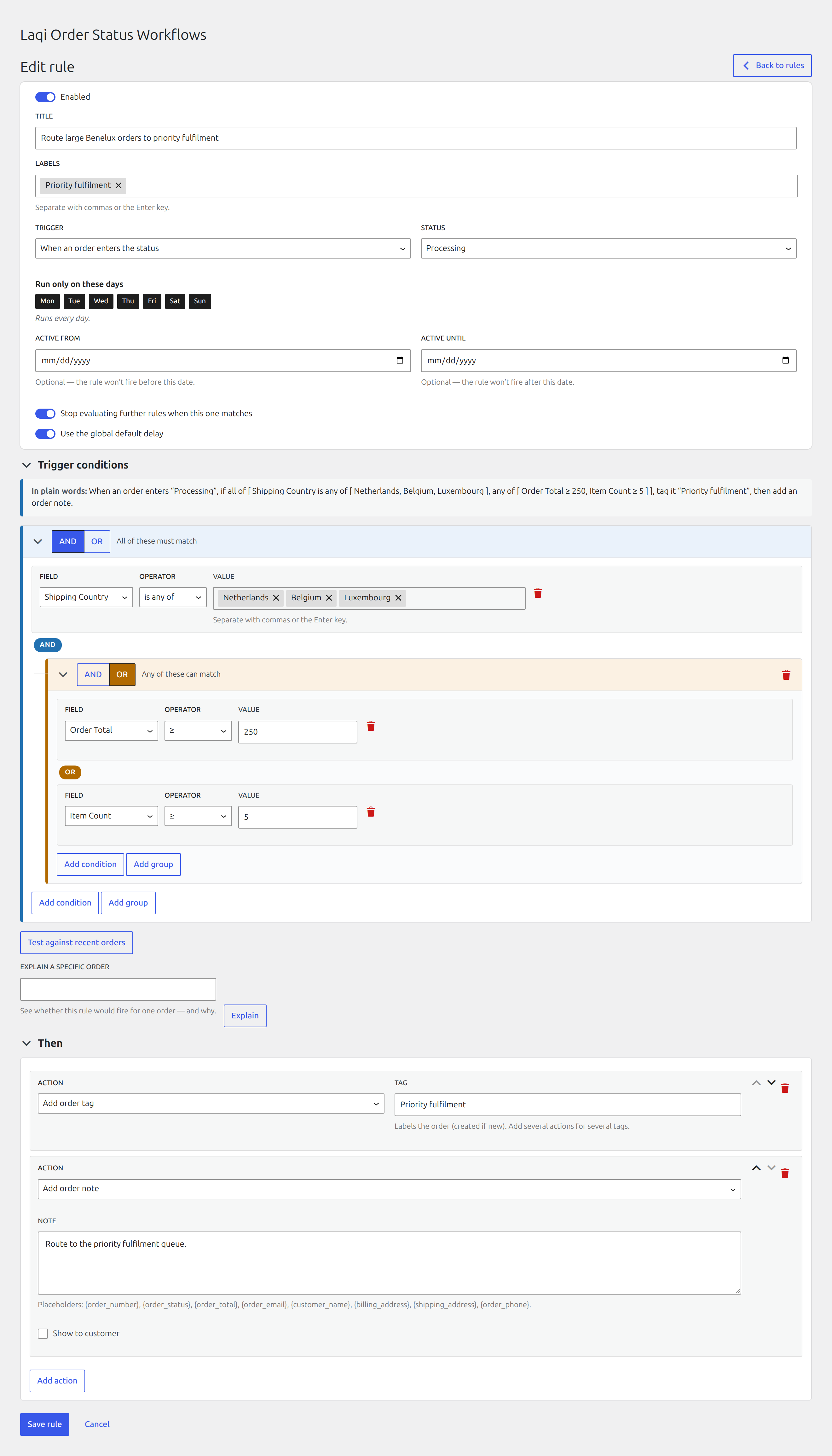Focus the Tag field Priority fulfilment
The image size is (832, 1456).
click(x=567, y=1104)
